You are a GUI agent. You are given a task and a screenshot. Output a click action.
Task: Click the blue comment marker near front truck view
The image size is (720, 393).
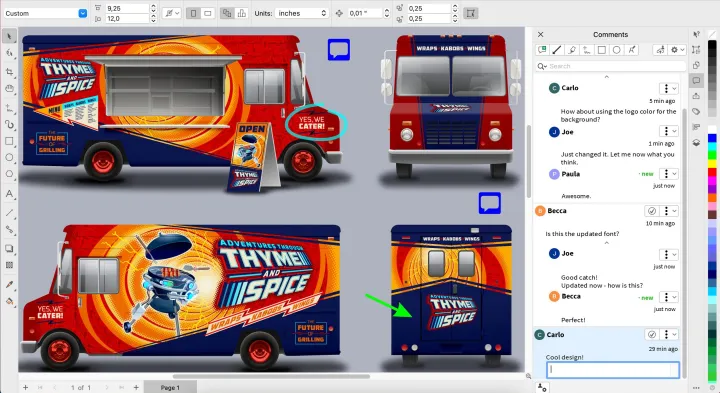(x=339, y=50)
